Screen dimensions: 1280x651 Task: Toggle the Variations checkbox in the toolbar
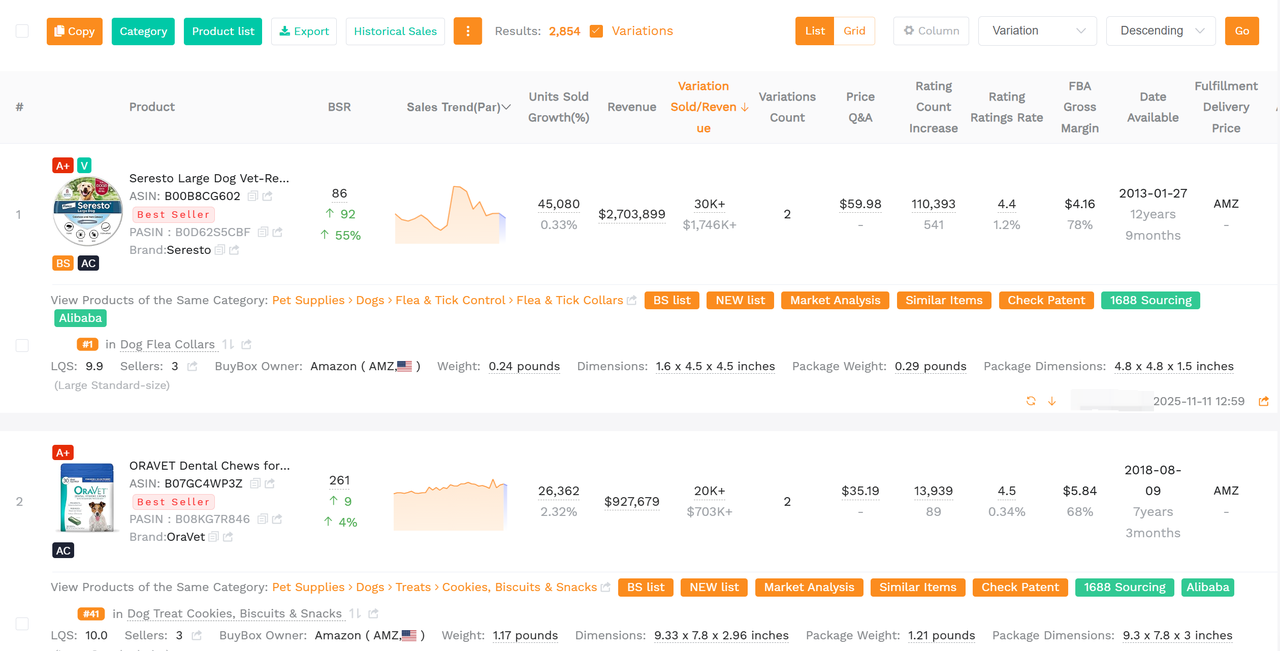(596, 31)
